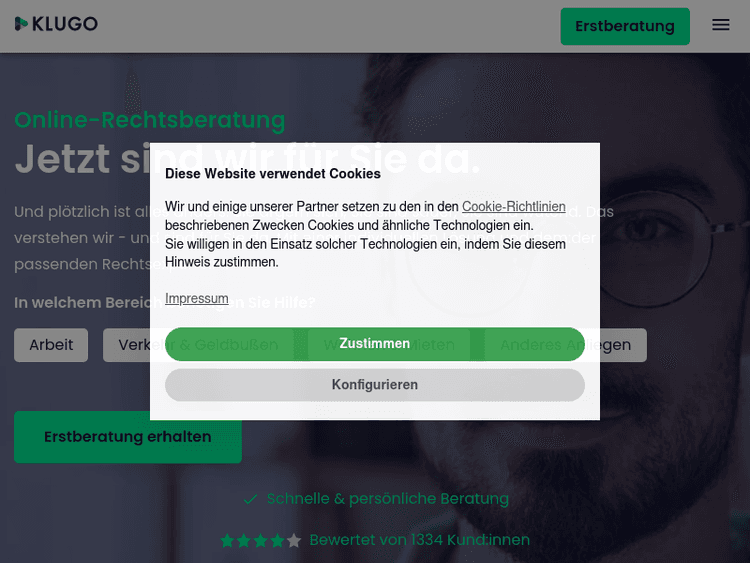Click the third green rating star

click(x=261, y=541)
